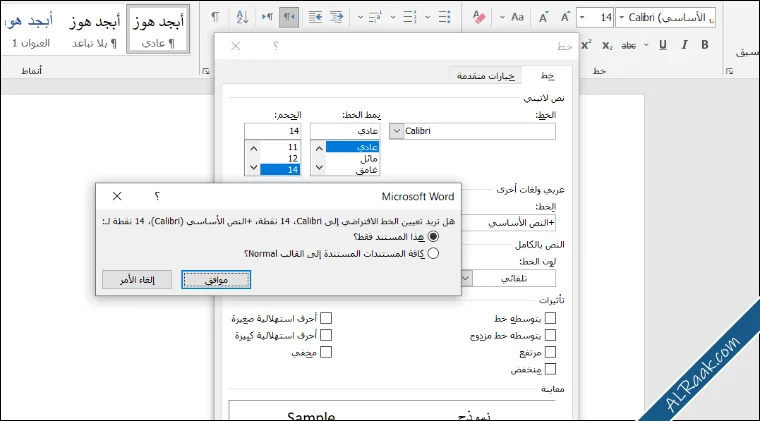Toggle Underline formatting in ribbon
Screen dimensions: 760x421
[663, 45]
